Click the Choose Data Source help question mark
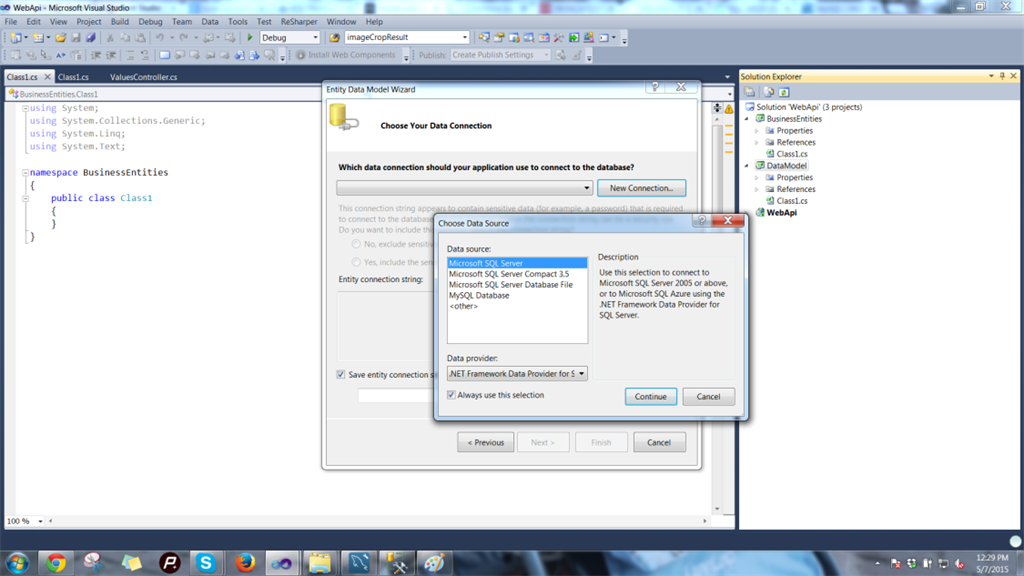 [x=701, y=220]
